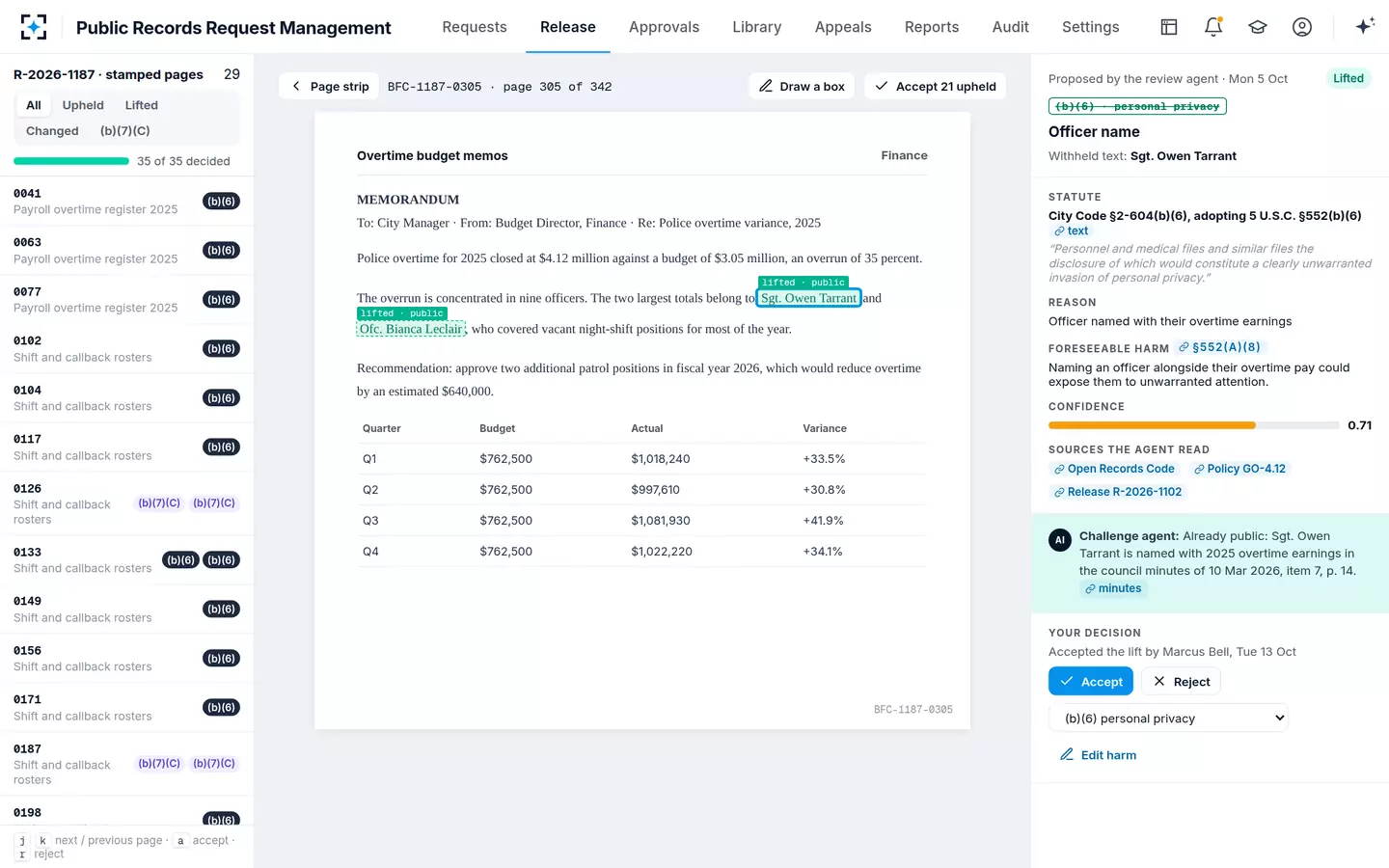
Task: Click the confidence 0.71 bar
Action: pyautogui.click(x=1196, y=425)
